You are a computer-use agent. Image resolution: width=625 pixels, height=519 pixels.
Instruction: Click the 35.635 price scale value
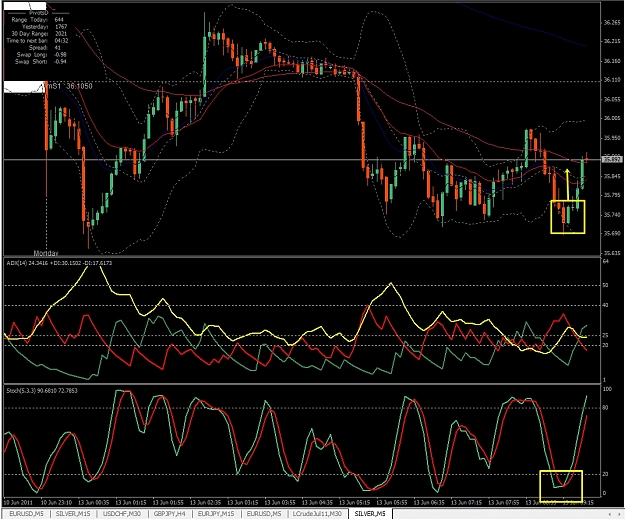[x=612, y=253]
